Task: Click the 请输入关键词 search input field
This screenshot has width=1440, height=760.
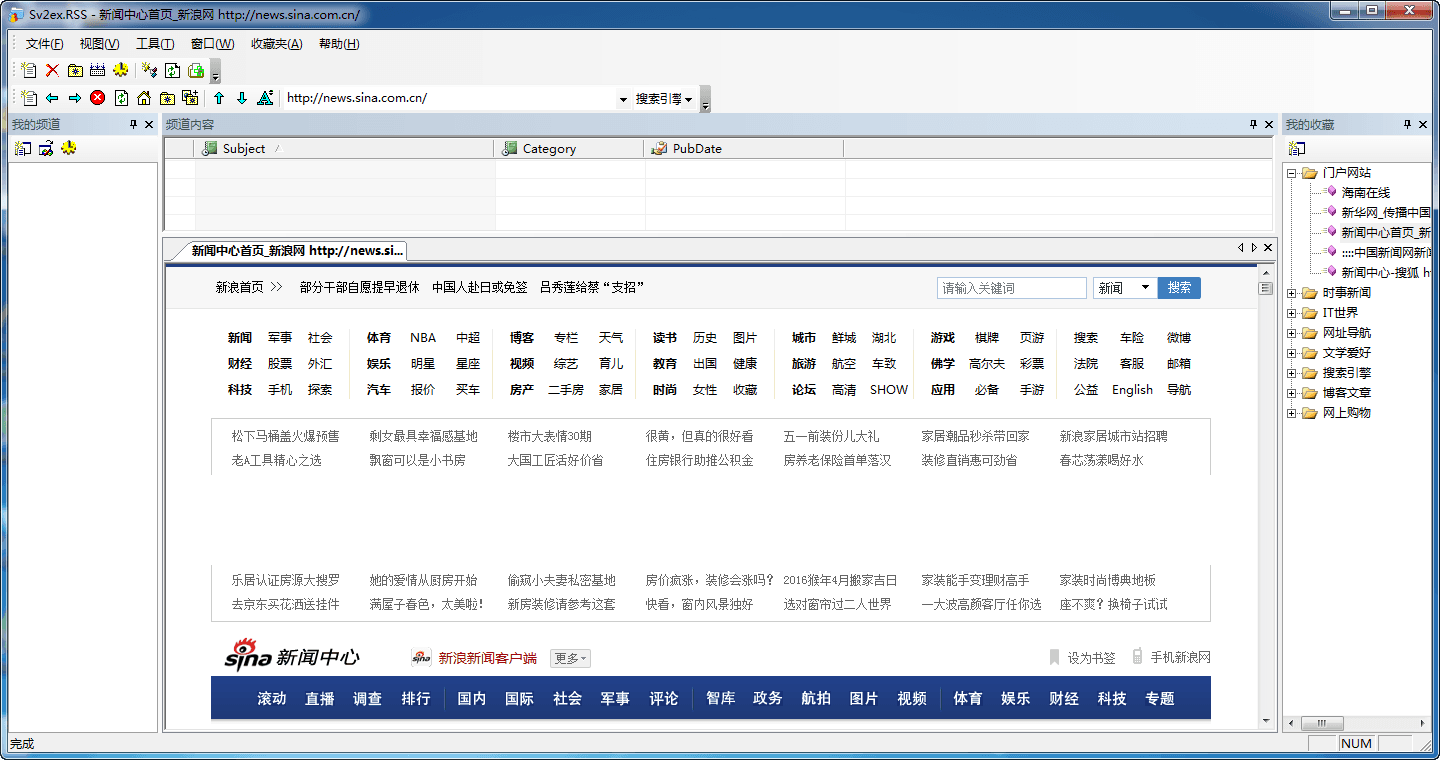Action: [x=1011, y=288]
